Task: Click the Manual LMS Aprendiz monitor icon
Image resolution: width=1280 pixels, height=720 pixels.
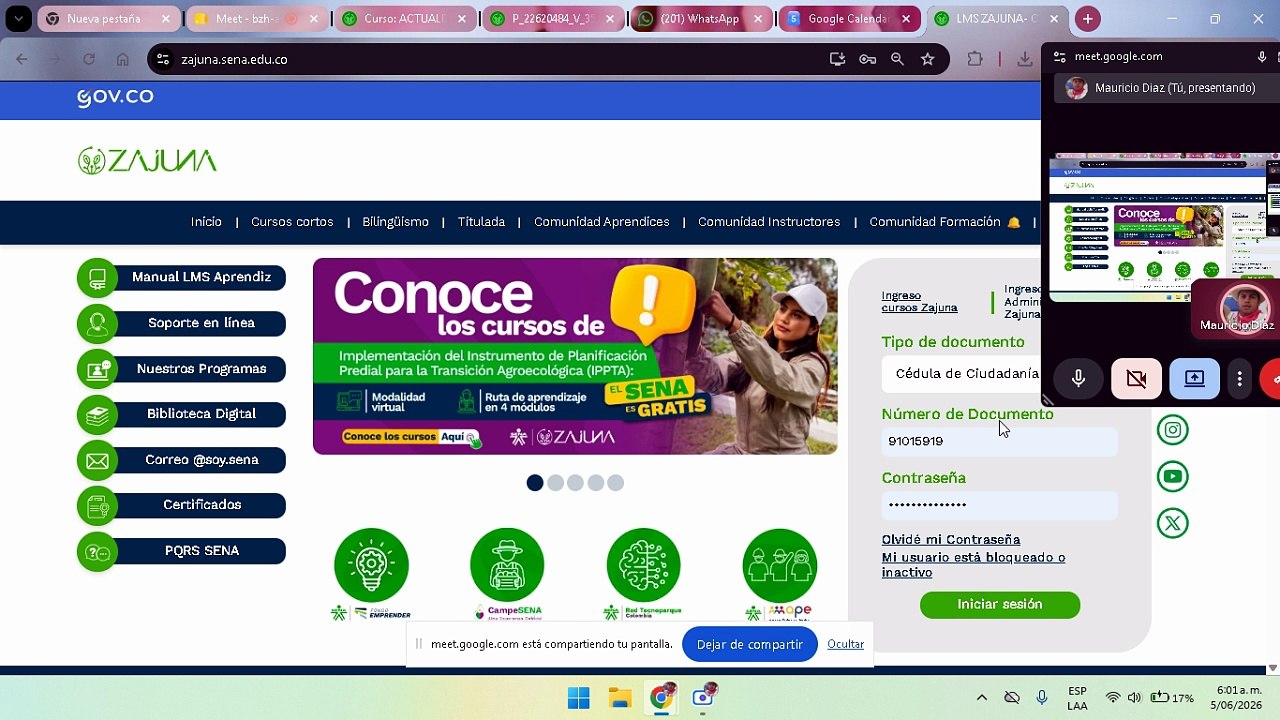Action: tap(97, 278)
